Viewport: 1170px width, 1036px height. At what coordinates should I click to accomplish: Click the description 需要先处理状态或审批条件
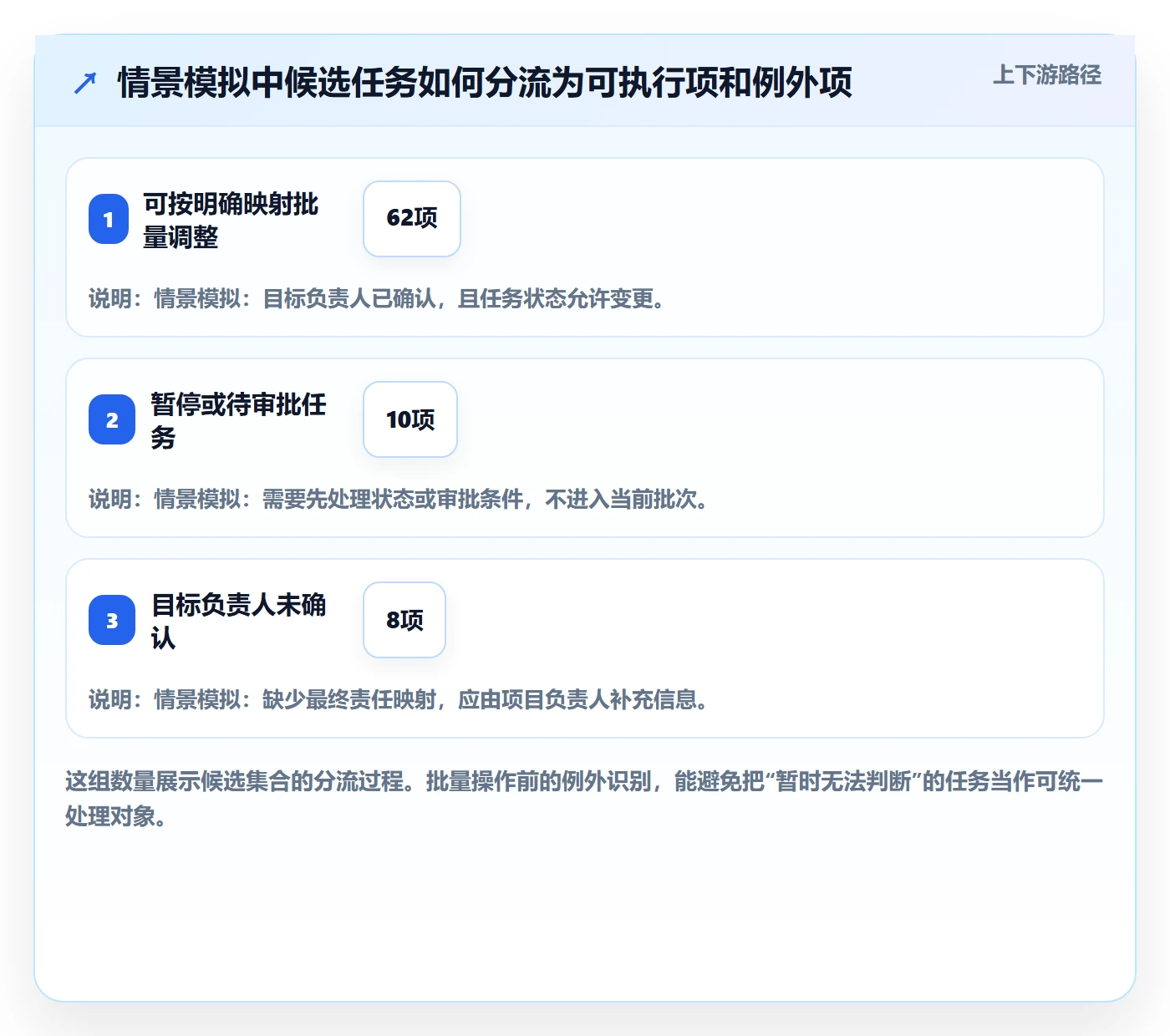click(x=393, y=500)
